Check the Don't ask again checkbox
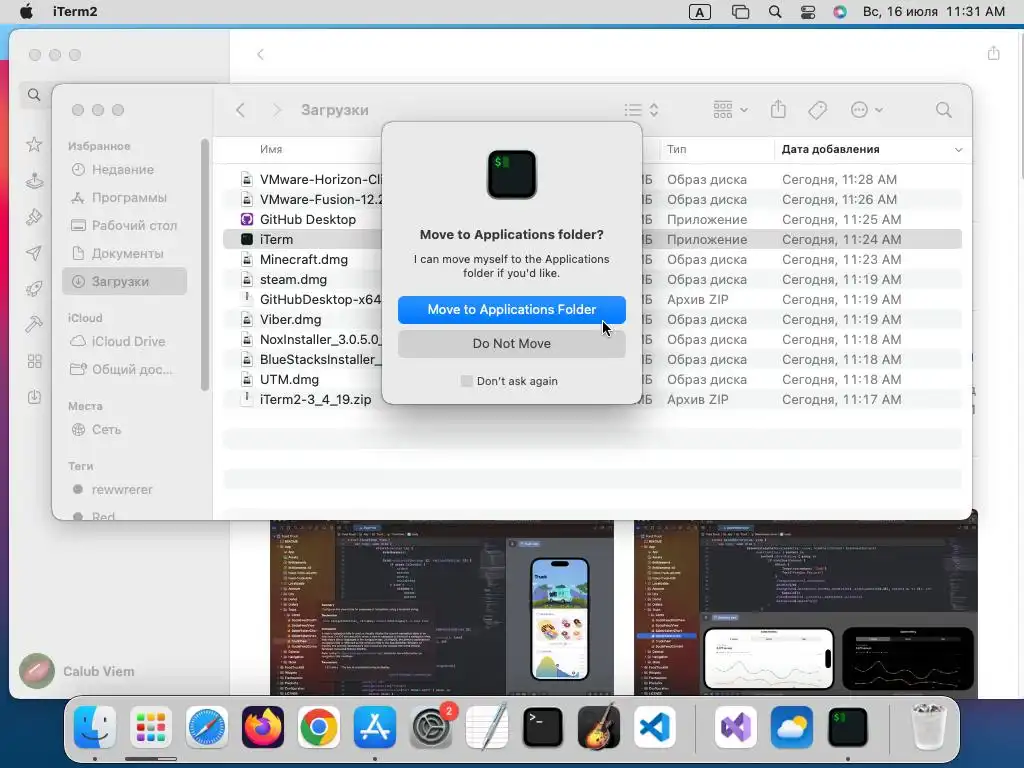 click(466, 381)
